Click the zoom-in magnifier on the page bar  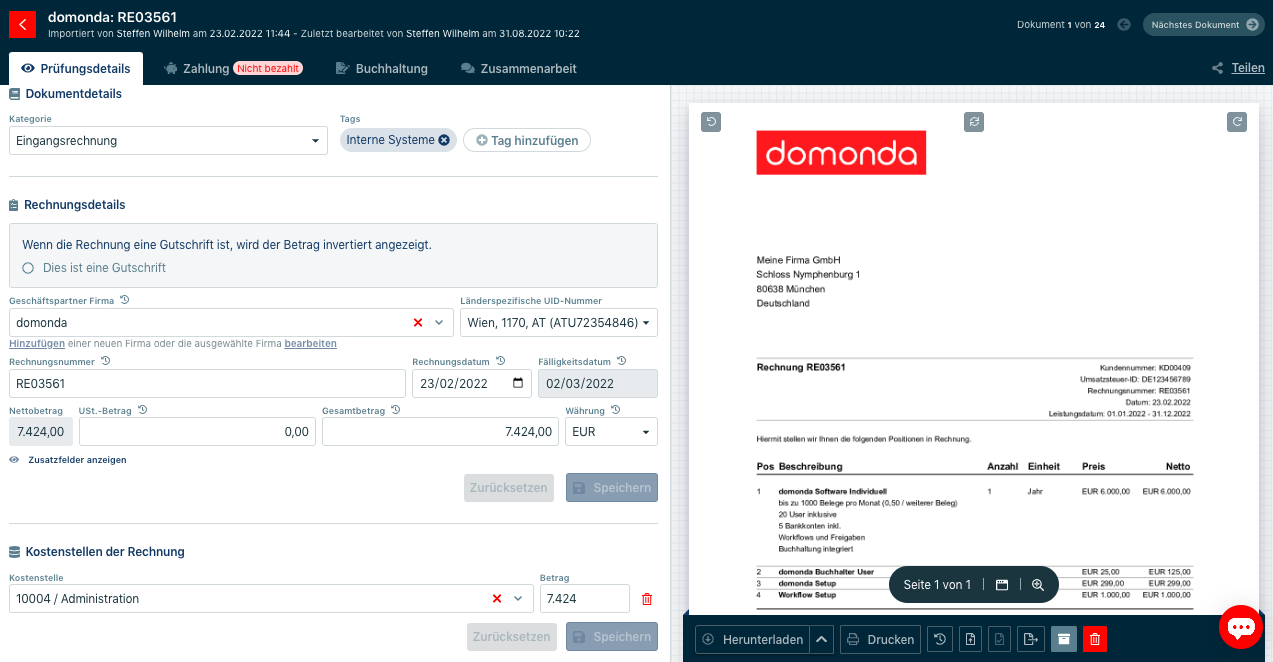[x=1038, y=585]
